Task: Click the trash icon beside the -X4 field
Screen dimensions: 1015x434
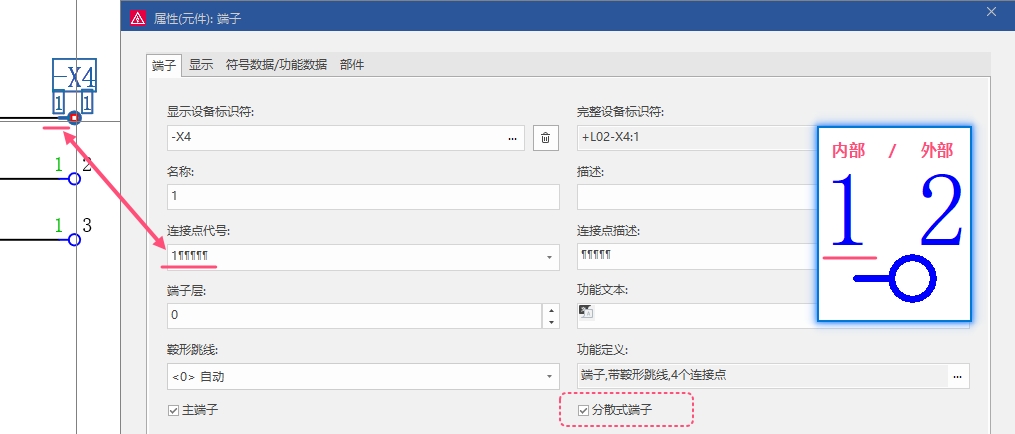Action: (545, 138)
